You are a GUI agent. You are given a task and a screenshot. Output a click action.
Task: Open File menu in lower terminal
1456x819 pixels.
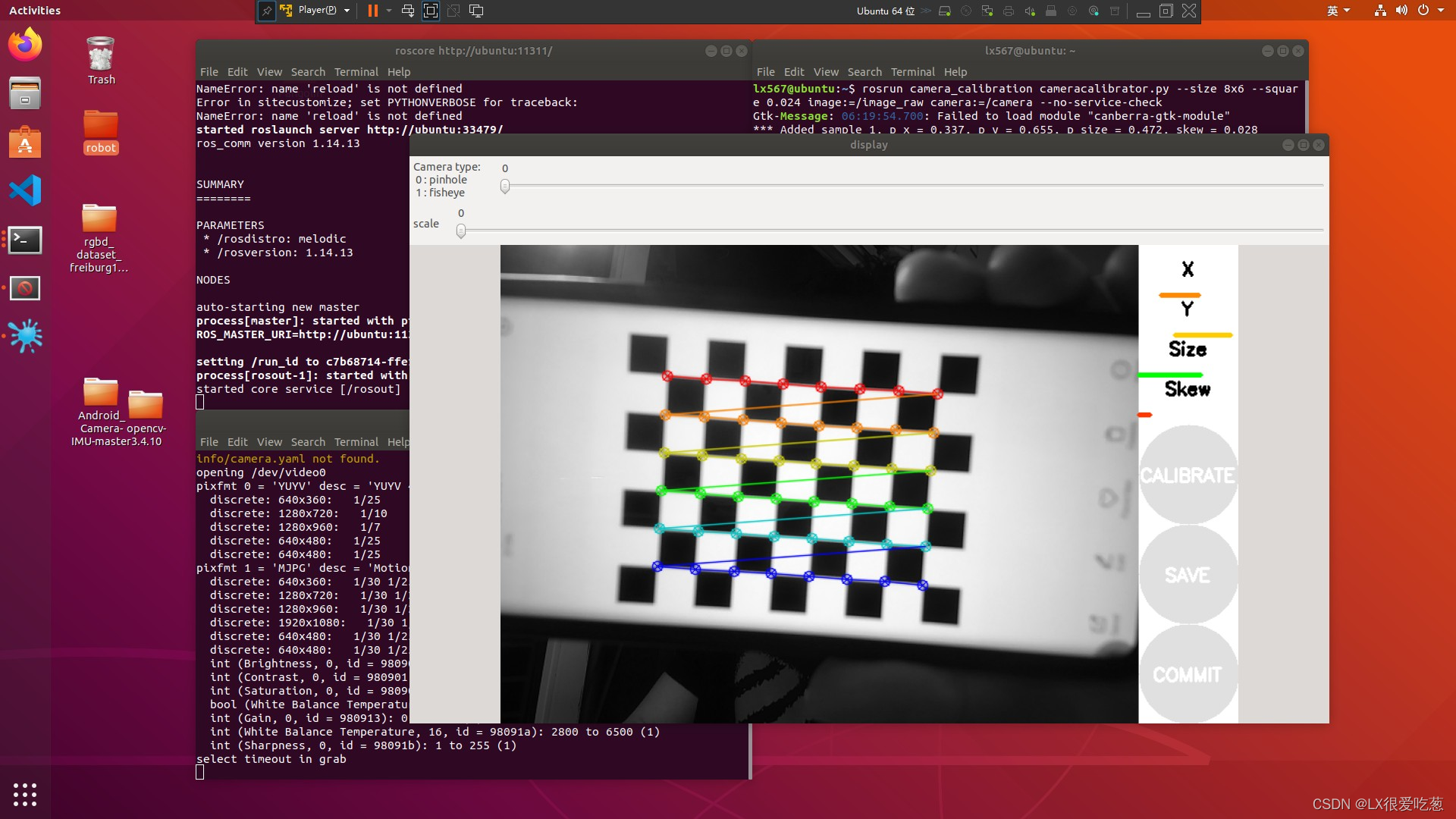point(209,442)
